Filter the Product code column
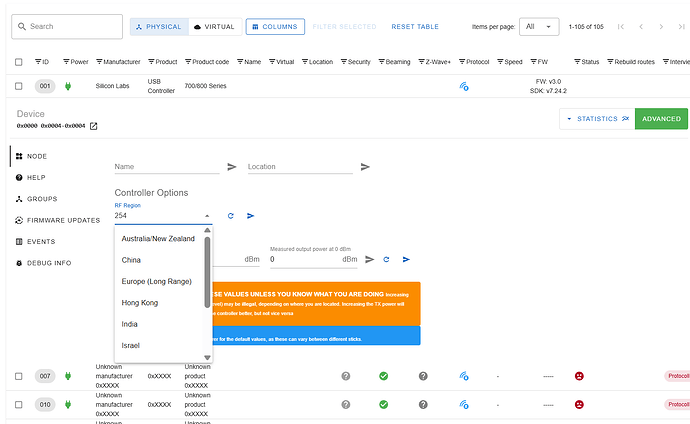Screen dimensions: 690x424 pyautogui.click(x=188, y=62)
